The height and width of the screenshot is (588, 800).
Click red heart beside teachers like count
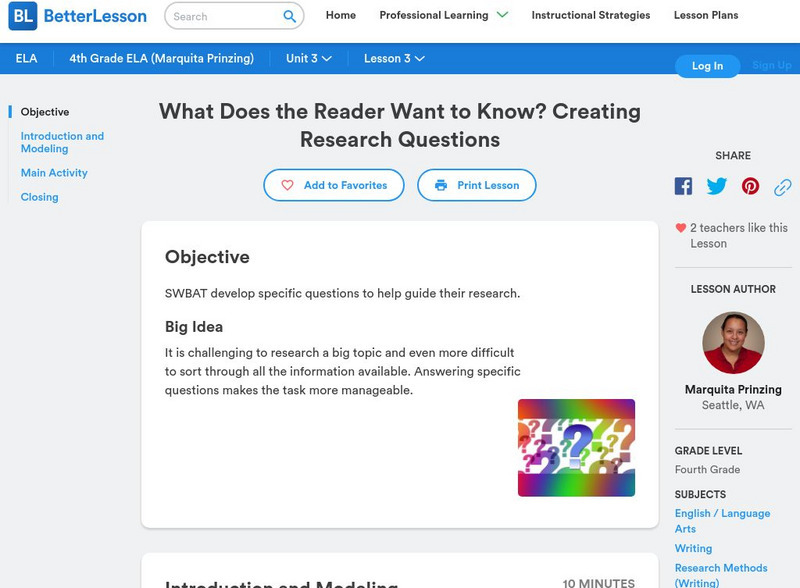point(681,228)
